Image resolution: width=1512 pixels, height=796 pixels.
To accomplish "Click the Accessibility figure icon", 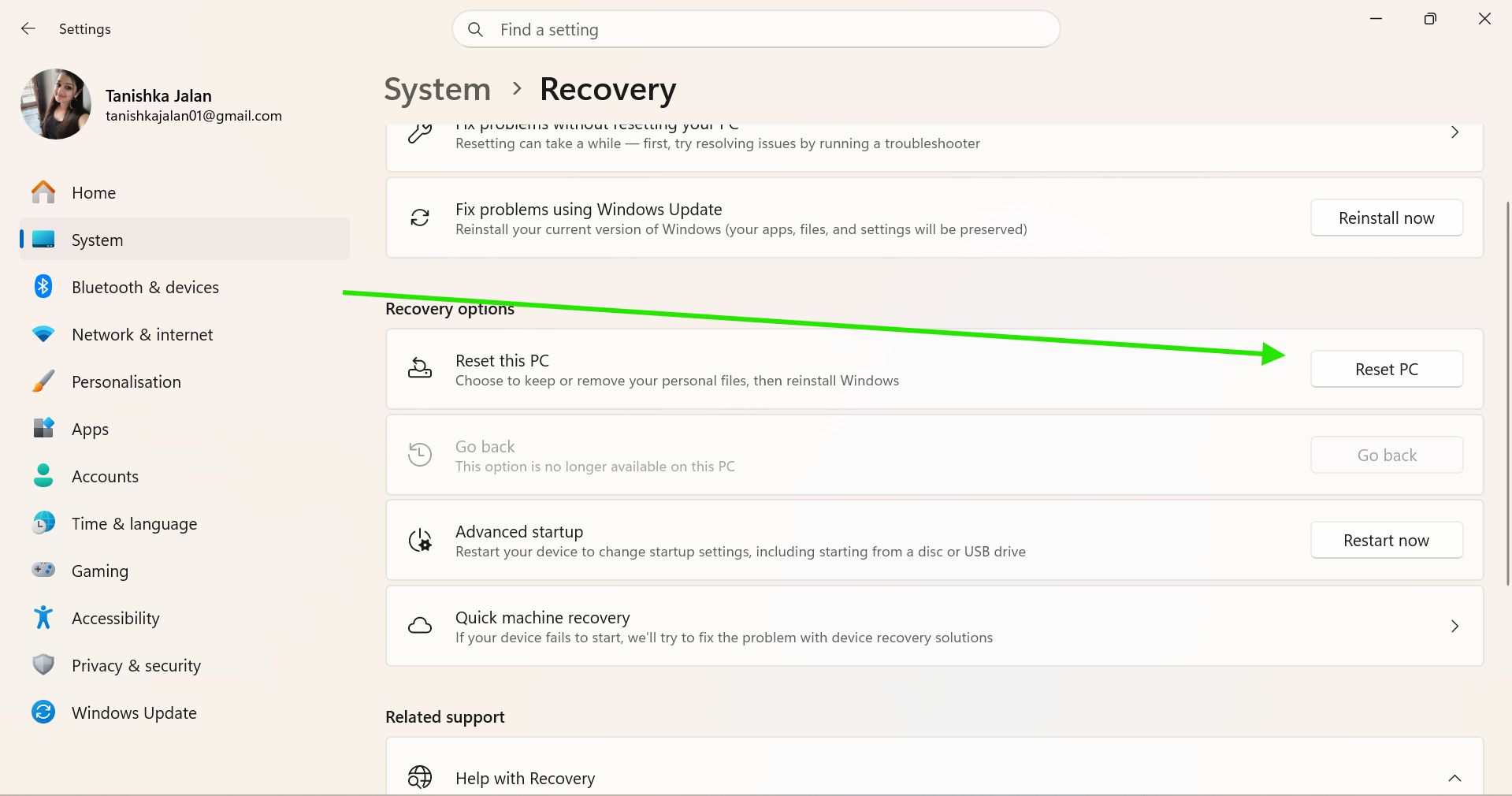I will 43,617.
